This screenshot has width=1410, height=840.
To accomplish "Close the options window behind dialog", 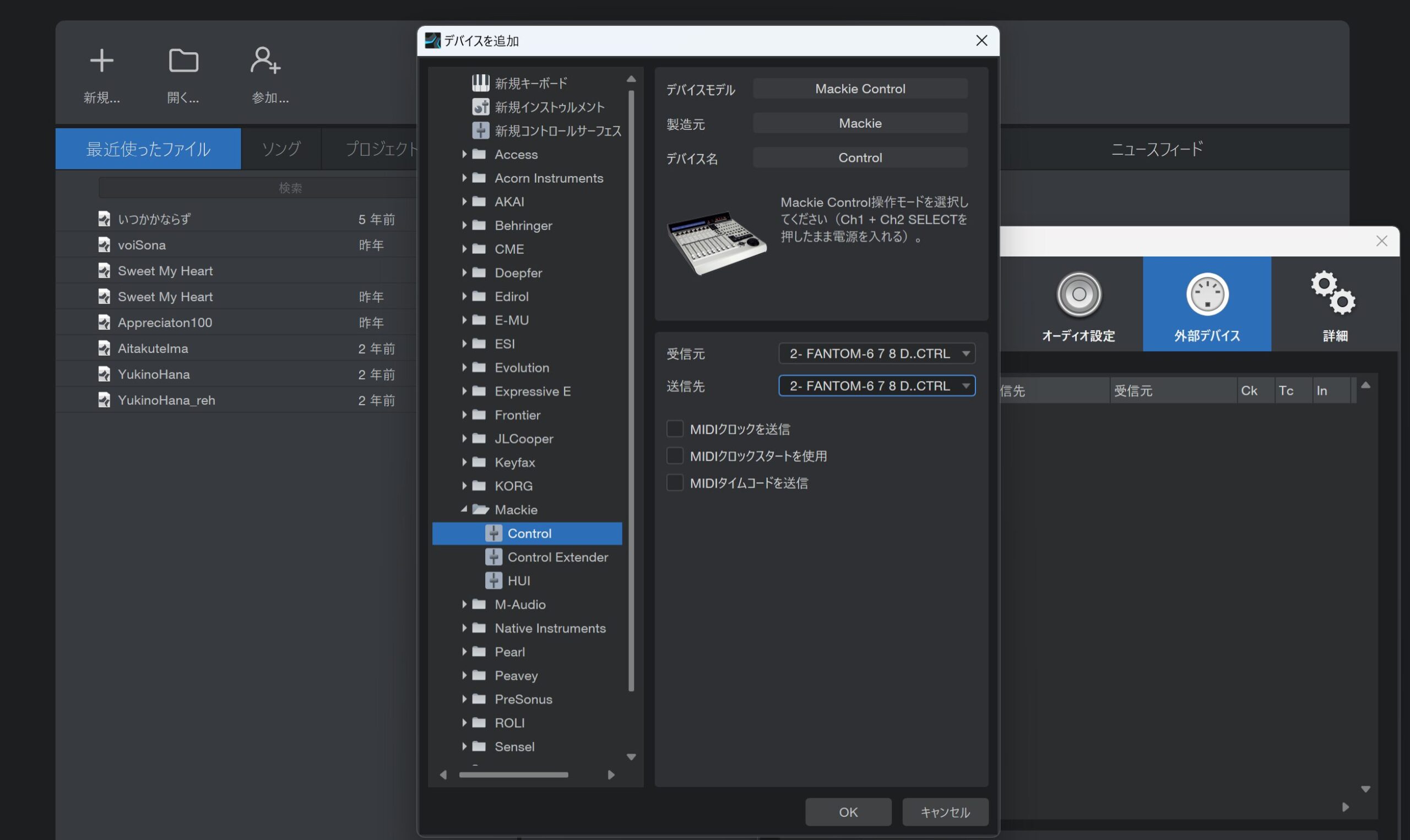I will point(1382,241).
